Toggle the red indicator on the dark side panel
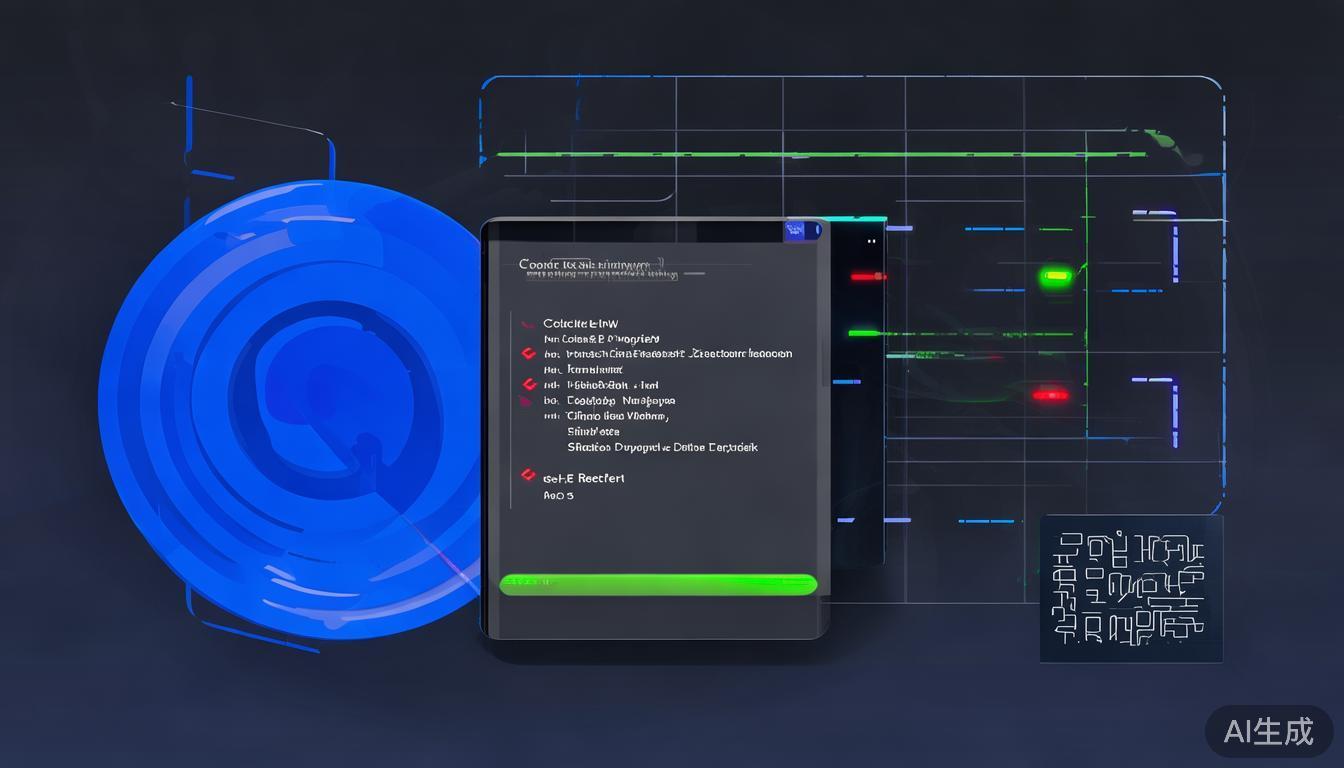The image size is (1344, 768). pyautogui.click(x=867, y=276)
